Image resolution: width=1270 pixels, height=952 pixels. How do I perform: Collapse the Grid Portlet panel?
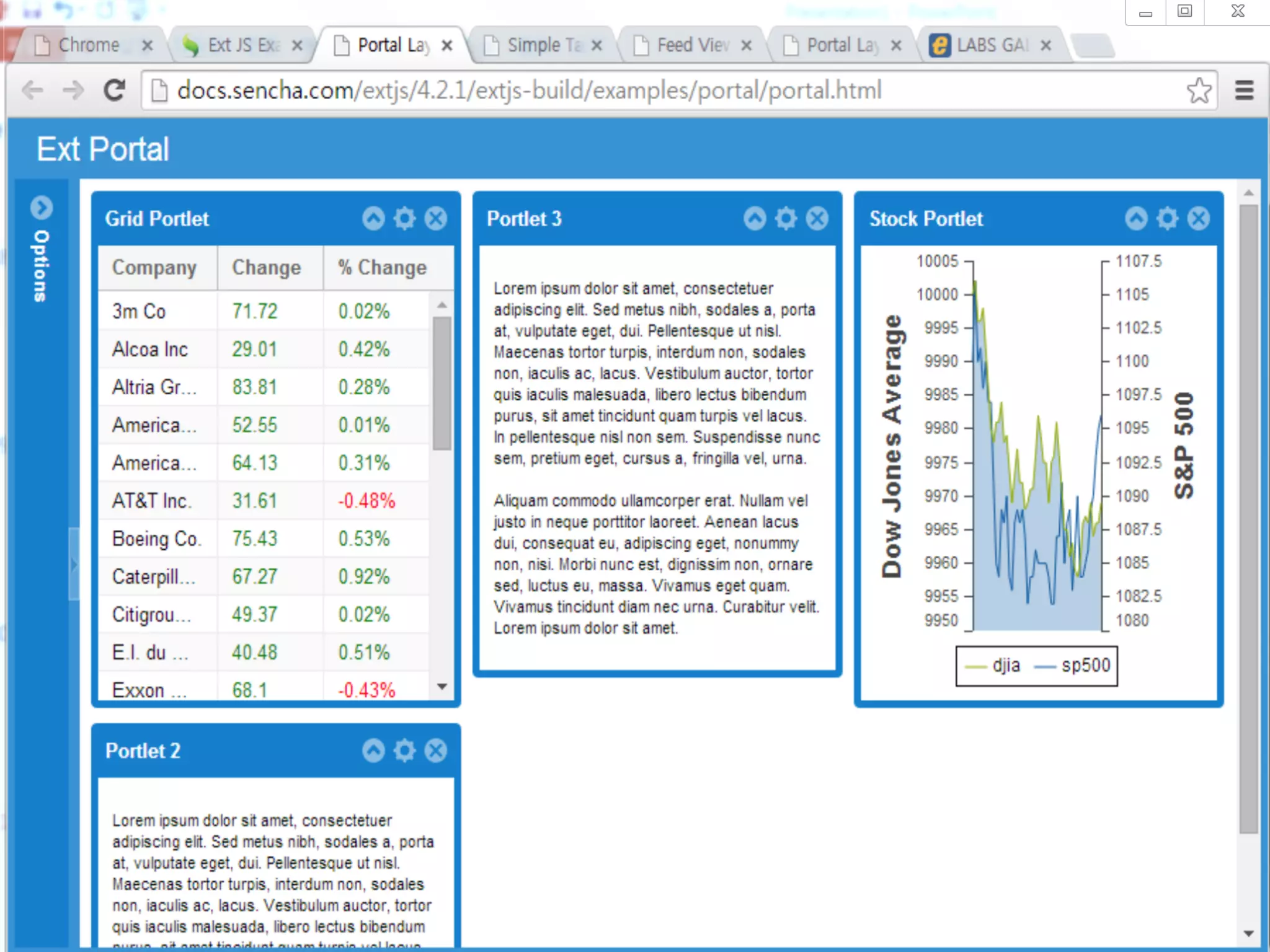click(373, 218)
